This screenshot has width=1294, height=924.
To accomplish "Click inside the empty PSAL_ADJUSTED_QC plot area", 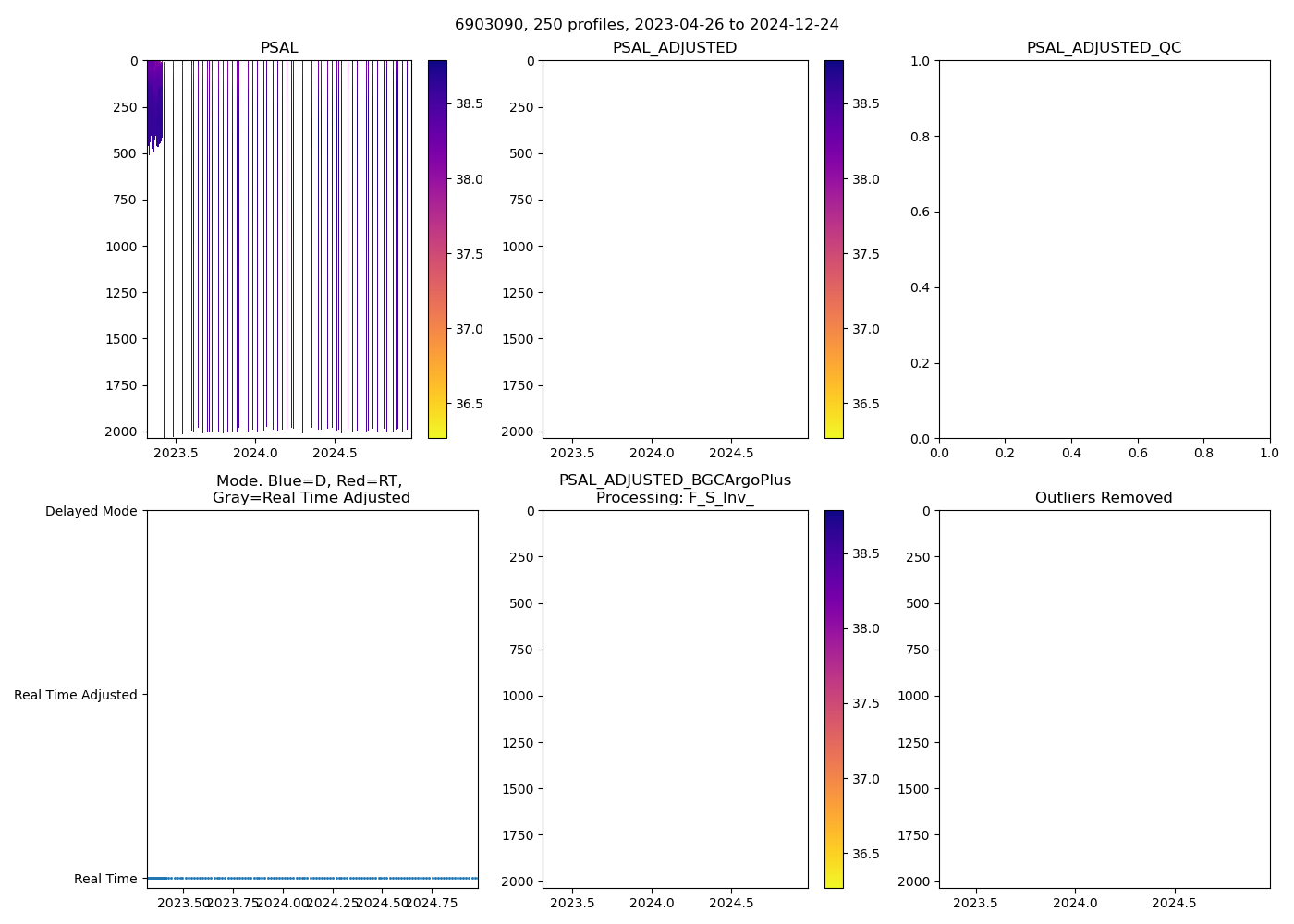I will [x=1104, y=249].
